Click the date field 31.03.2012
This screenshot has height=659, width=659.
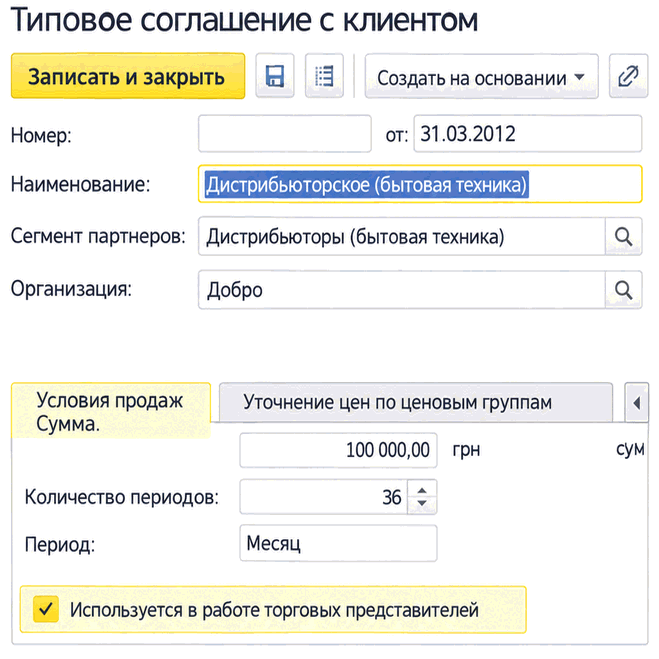pos(527,134)
